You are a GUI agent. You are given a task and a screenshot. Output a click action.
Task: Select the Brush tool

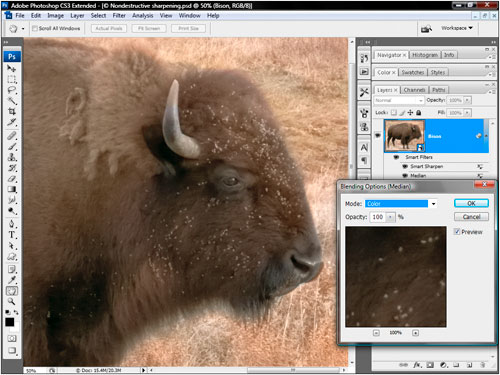[12, 146]
